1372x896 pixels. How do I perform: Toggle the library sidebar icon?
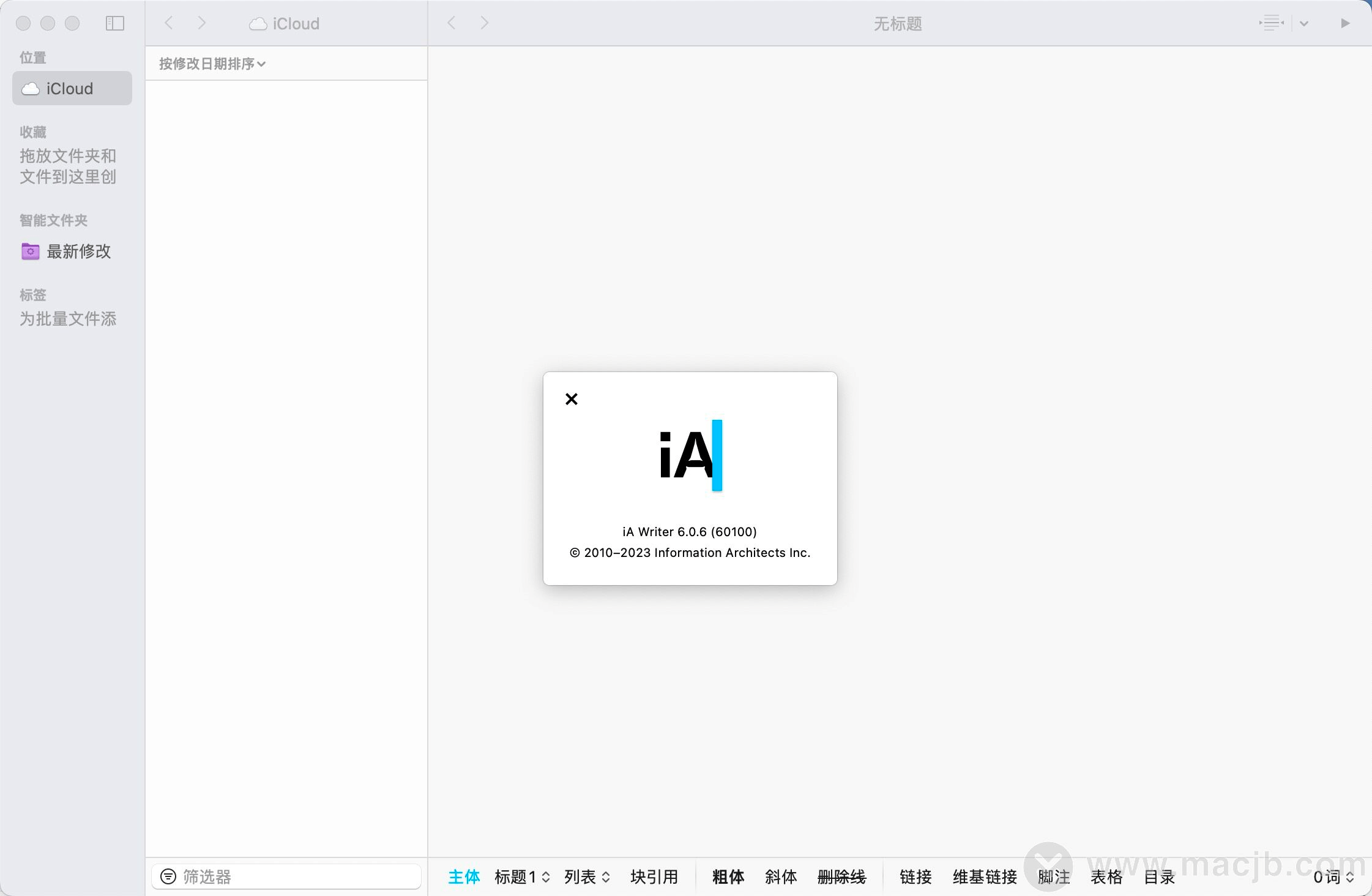point(115,23)
